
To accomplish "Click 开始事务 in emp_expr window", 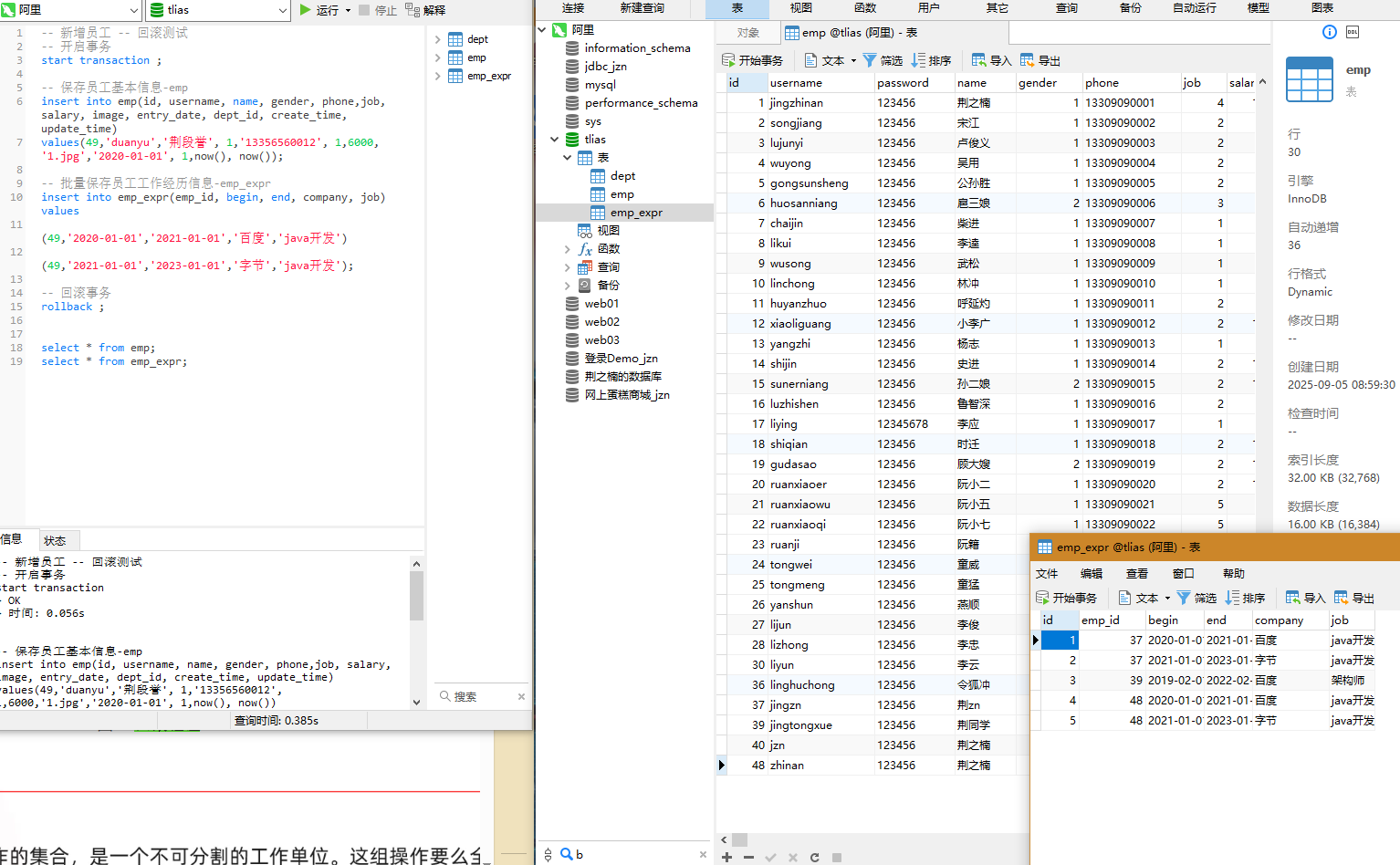I will (x=1066, y=598).
